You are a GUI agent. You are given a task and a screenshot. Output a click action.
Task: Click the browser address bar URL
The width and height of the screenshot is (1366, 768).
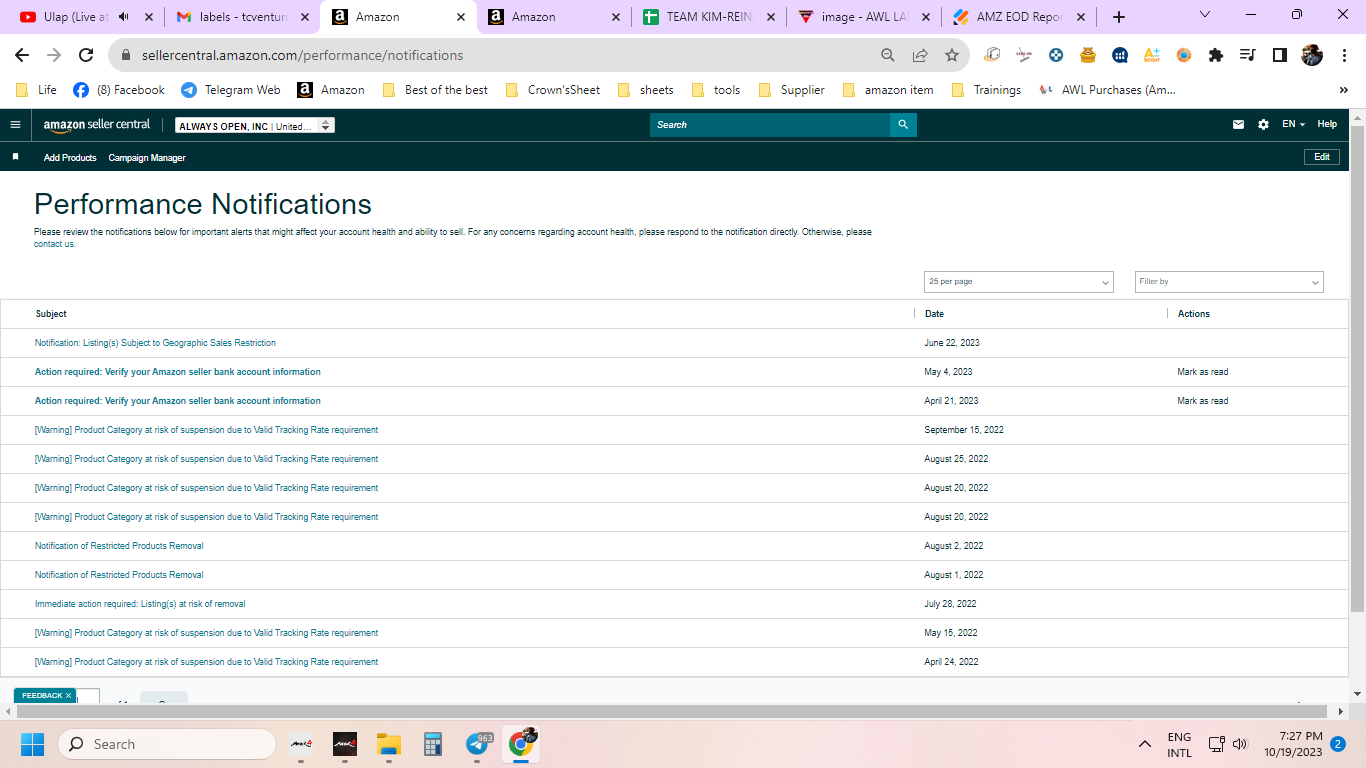(302, 55)
